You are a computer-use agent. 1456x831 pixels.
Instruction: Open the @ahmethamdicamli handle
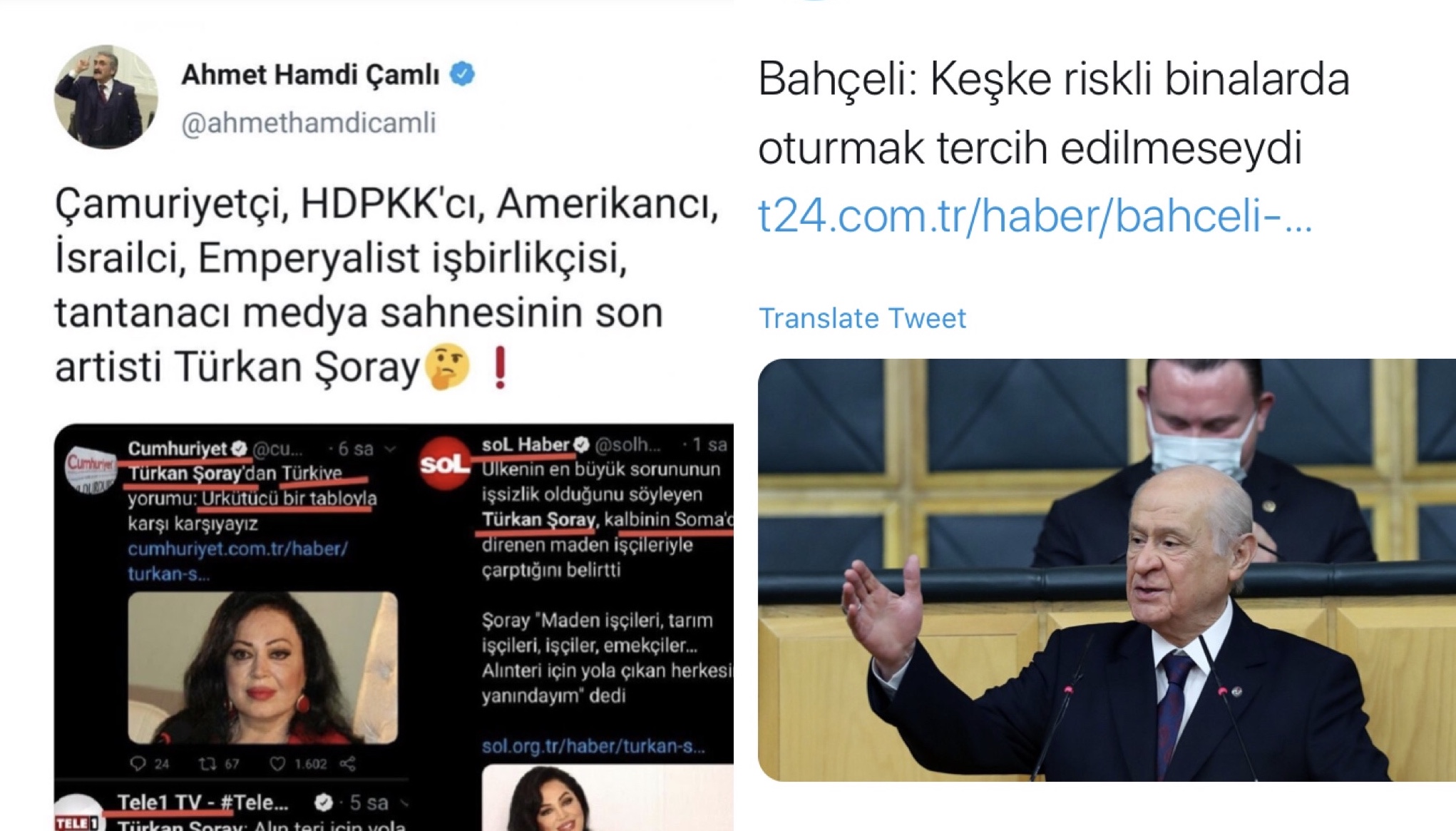click(308, 123)
